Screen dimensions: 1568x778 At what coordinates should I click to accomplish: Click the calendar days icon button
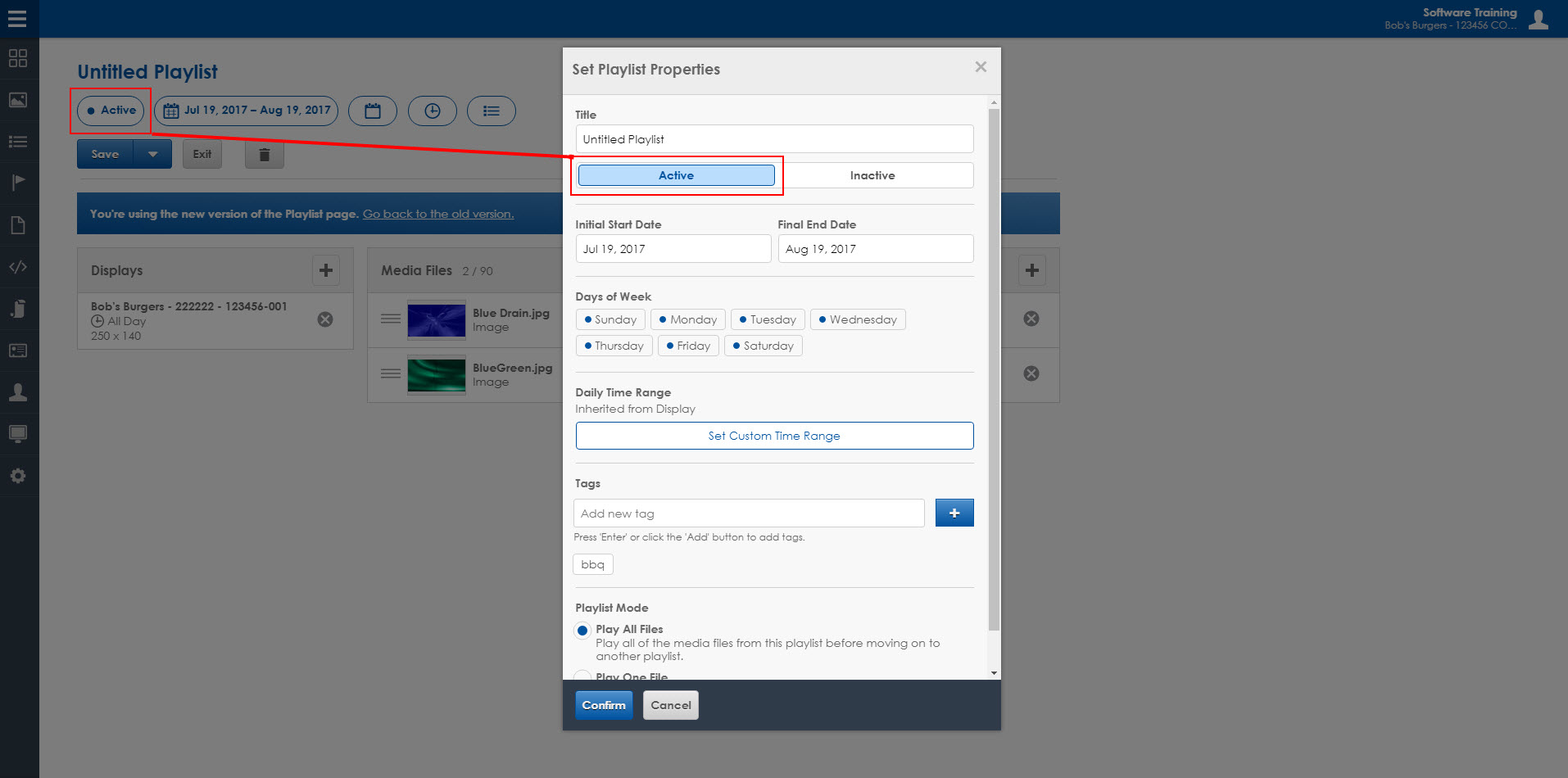373,111
